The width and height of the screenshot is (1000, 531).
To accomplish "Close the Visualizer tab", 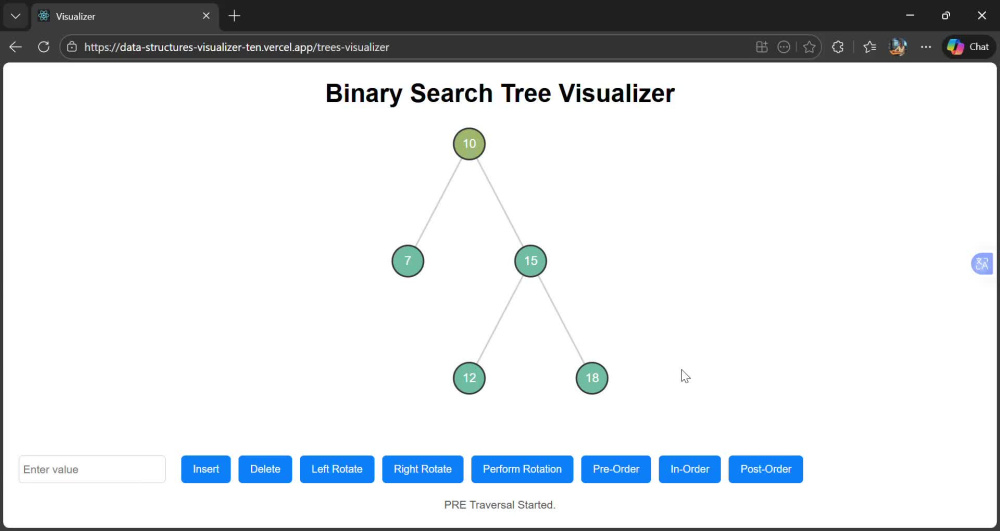I will 206,16.
